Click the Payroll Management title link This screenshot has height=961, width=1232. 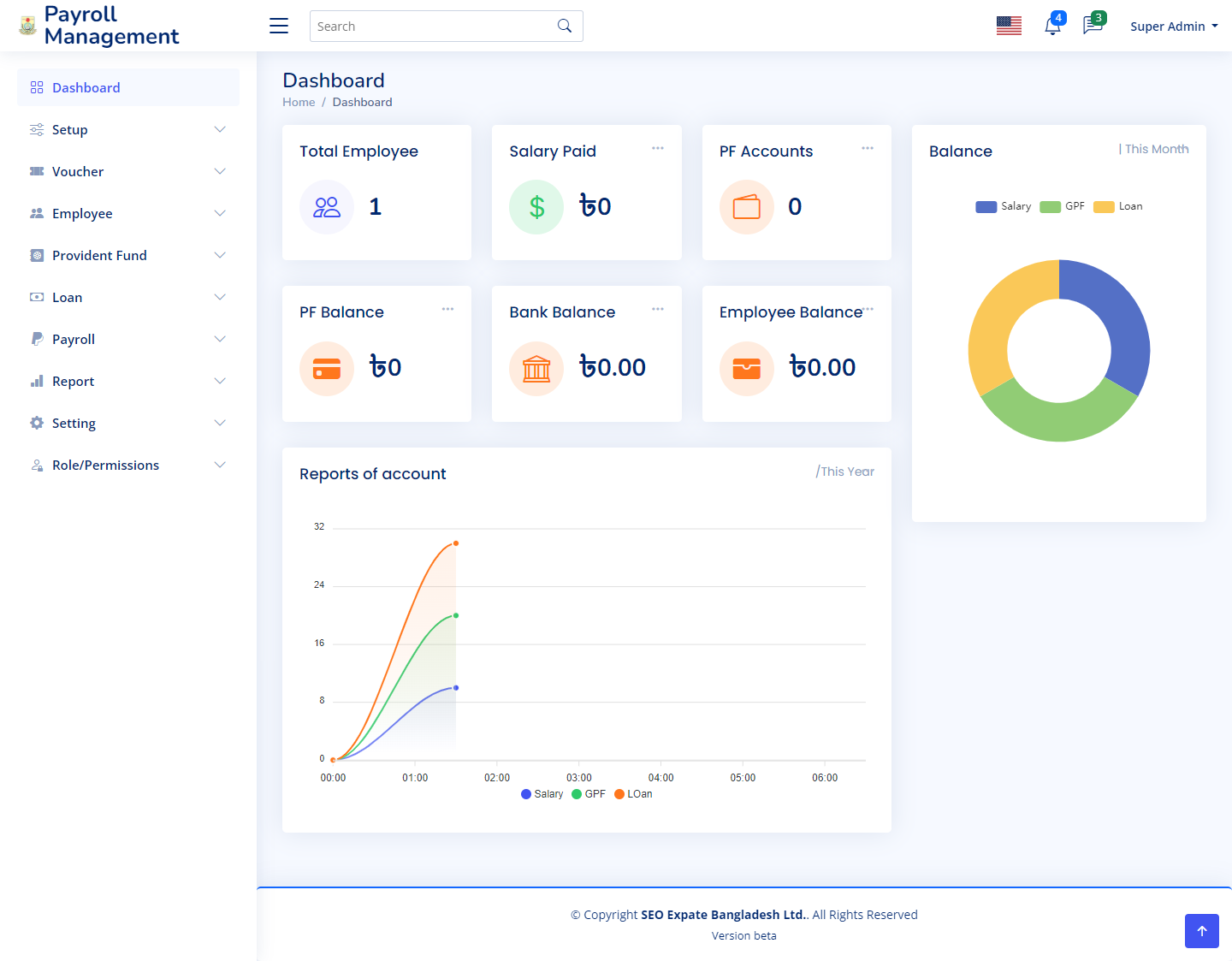tap(111, 26)
